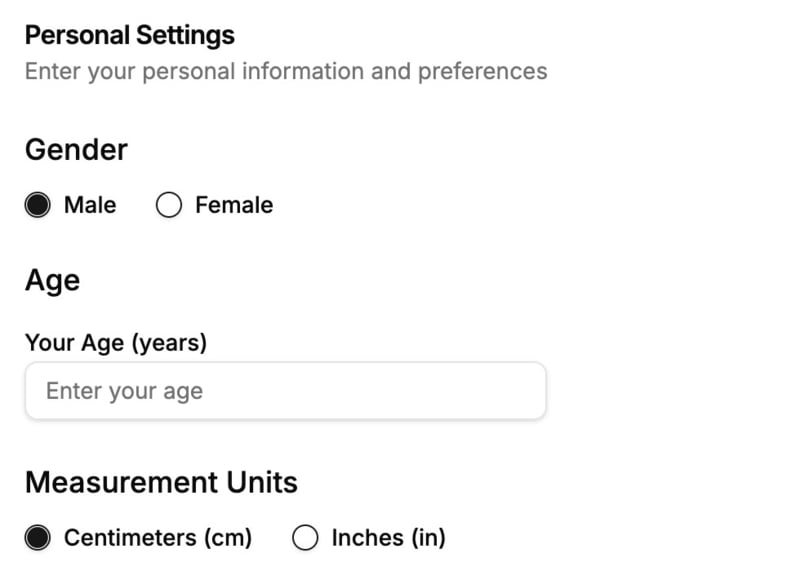Click the 'Female' option label text

[x=234, y=206]
